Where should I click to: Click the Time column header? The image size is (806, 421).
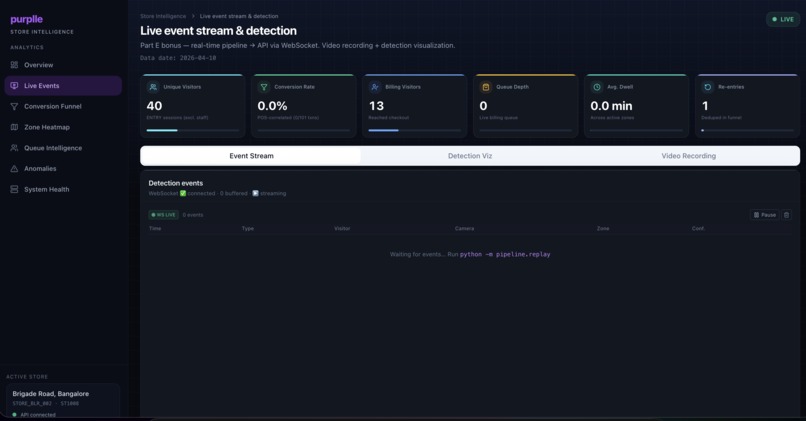155,228
